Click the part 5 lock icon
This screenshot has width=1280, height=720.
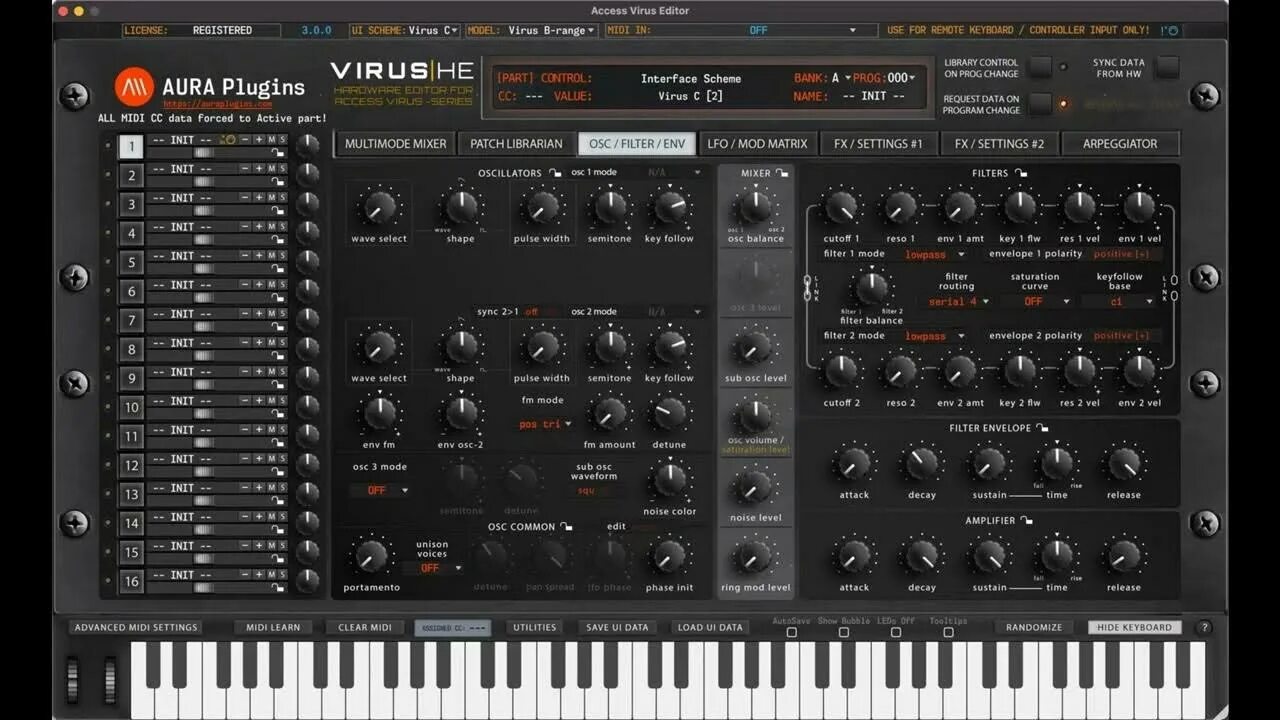pos(278,270)
